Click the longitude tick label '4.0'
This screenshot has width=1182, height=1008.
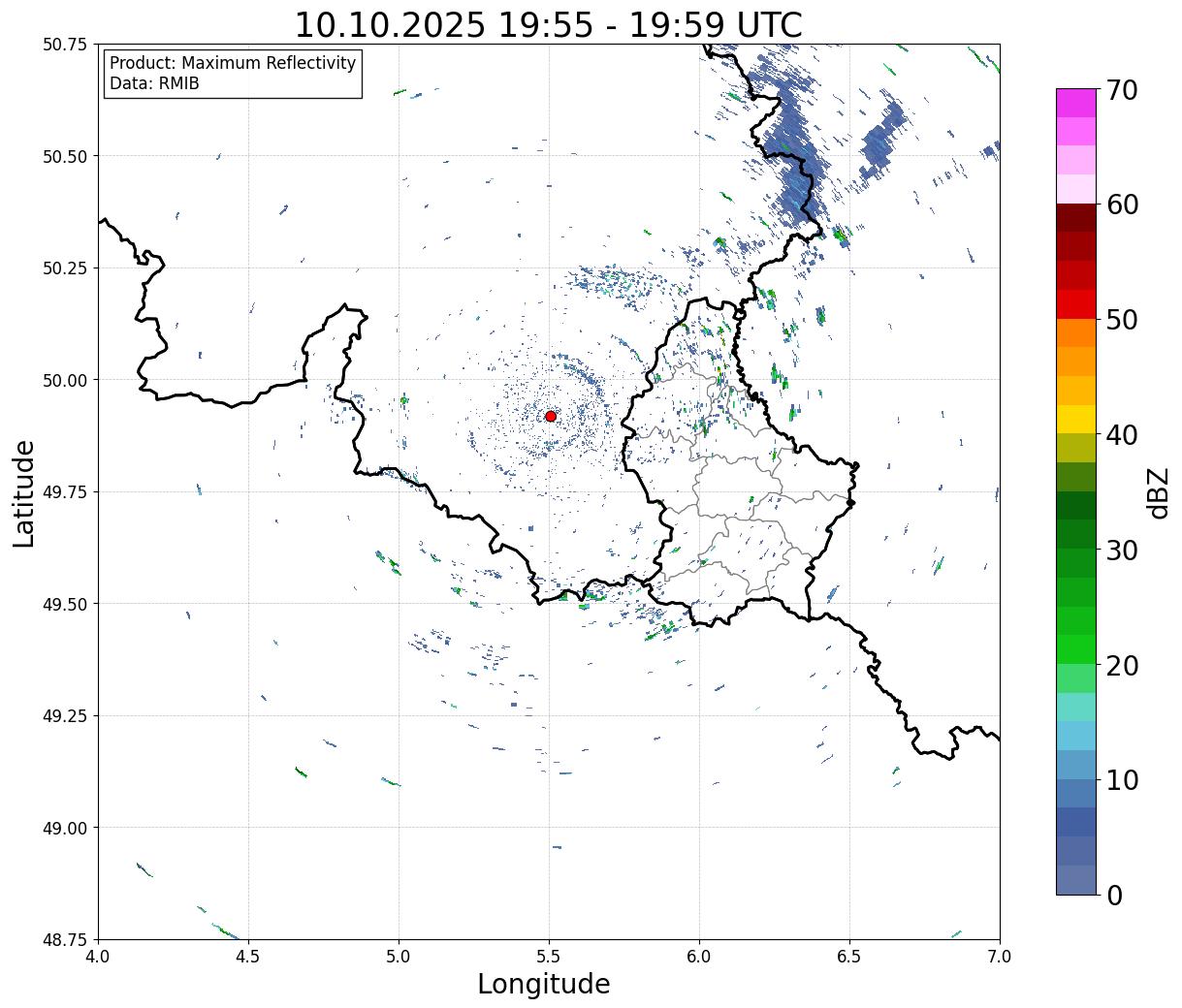click(98, 957)
